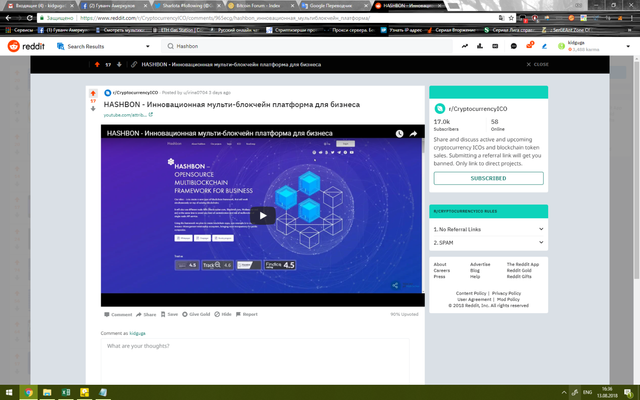This screenshot has width=640, height=400.
Task: Expand the SPAM rule
Action: pos(489,242)
